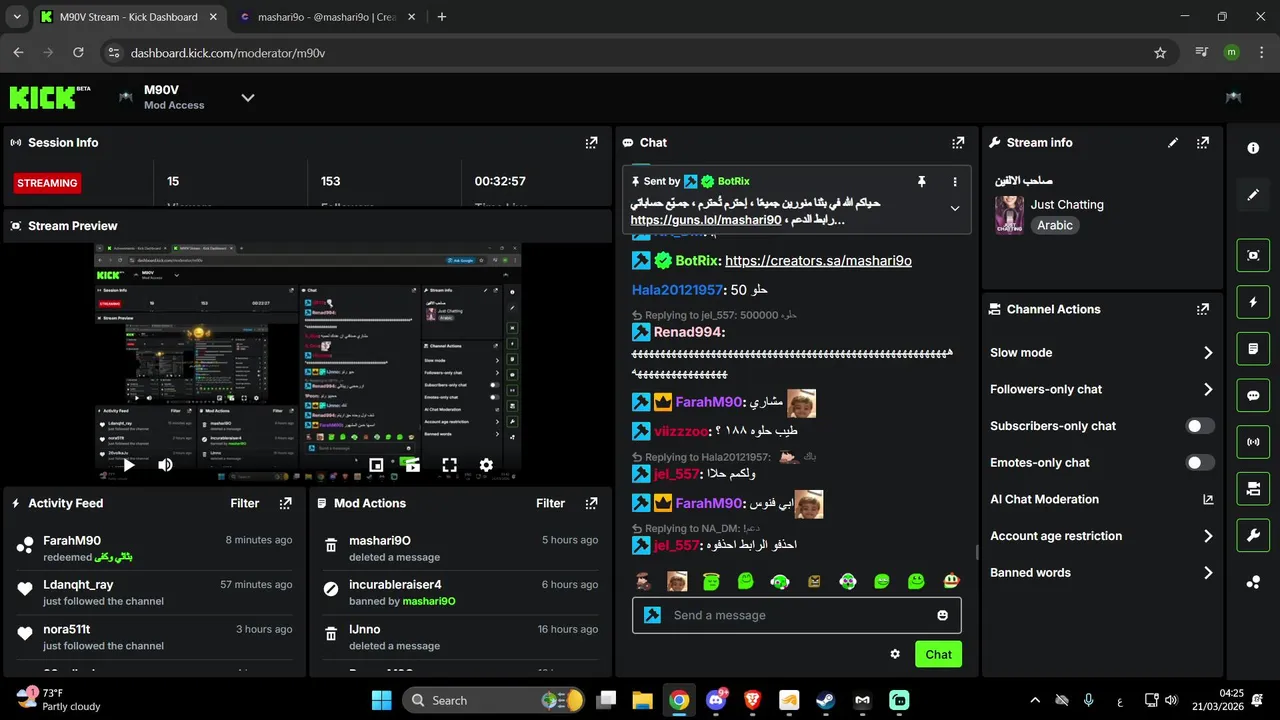
Task: Toggle Session Info broadcast widget in sidebar
Action: click(1253, 442)
